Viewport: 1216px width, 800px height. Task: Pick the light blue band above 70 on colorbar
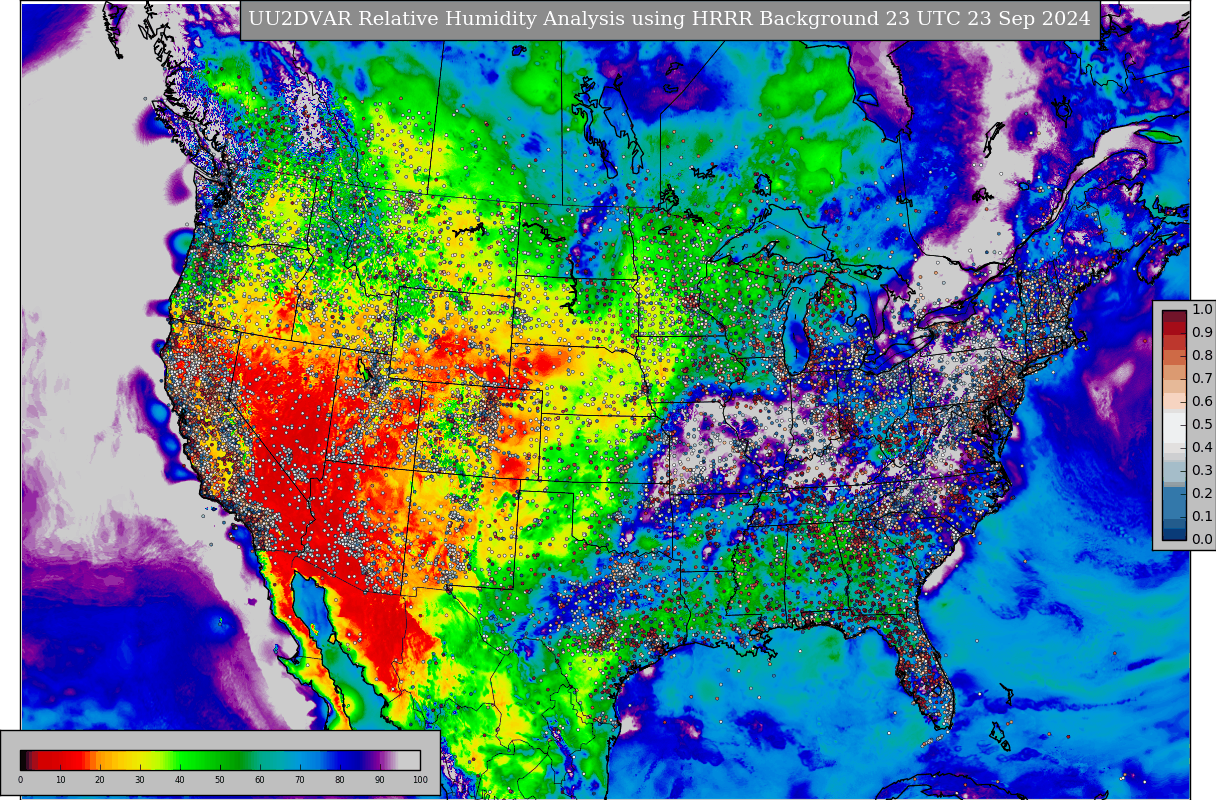tap(300, 759)
